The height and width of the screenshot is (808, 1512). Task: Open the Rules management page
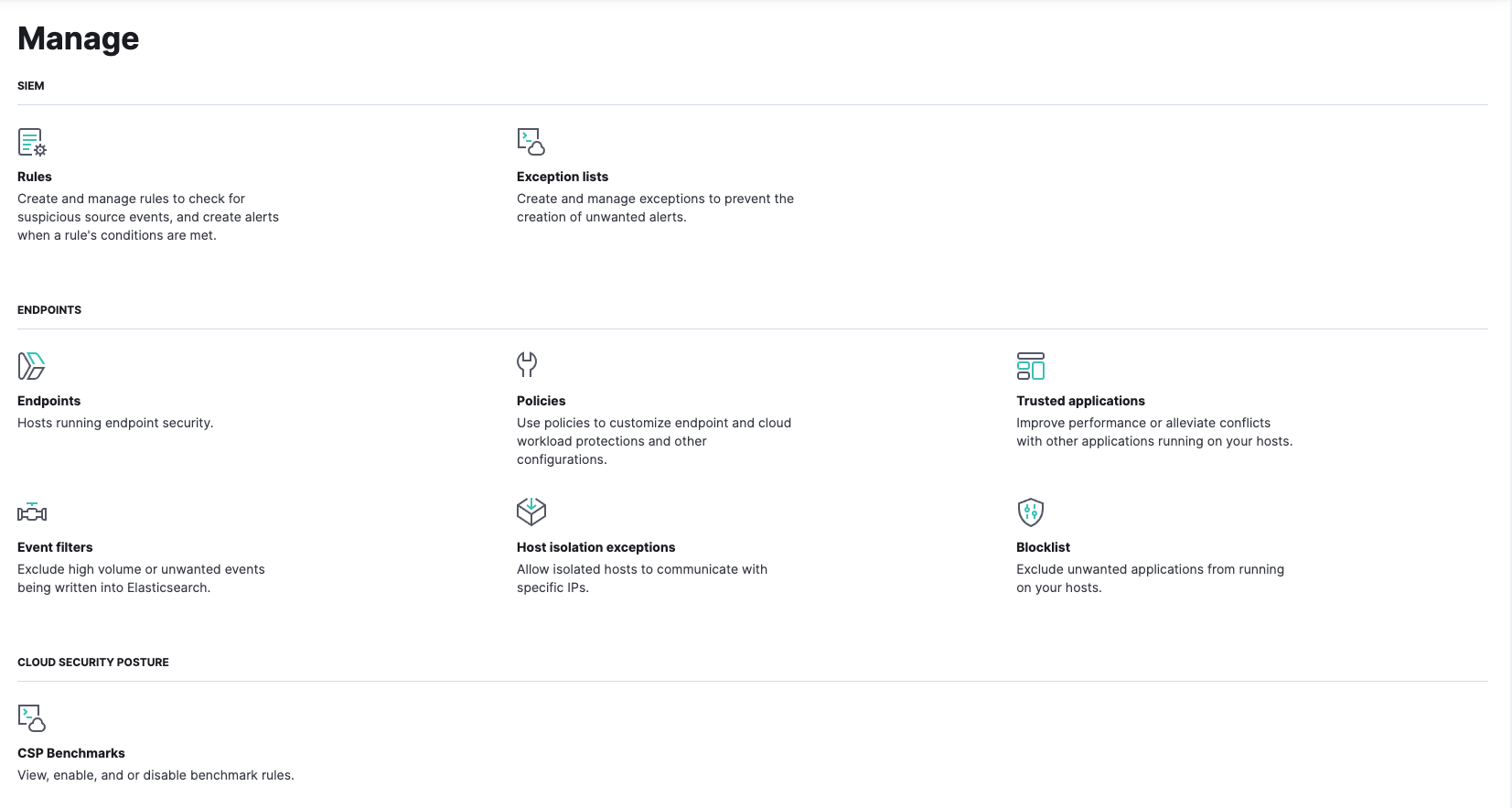tap(34, 176)
